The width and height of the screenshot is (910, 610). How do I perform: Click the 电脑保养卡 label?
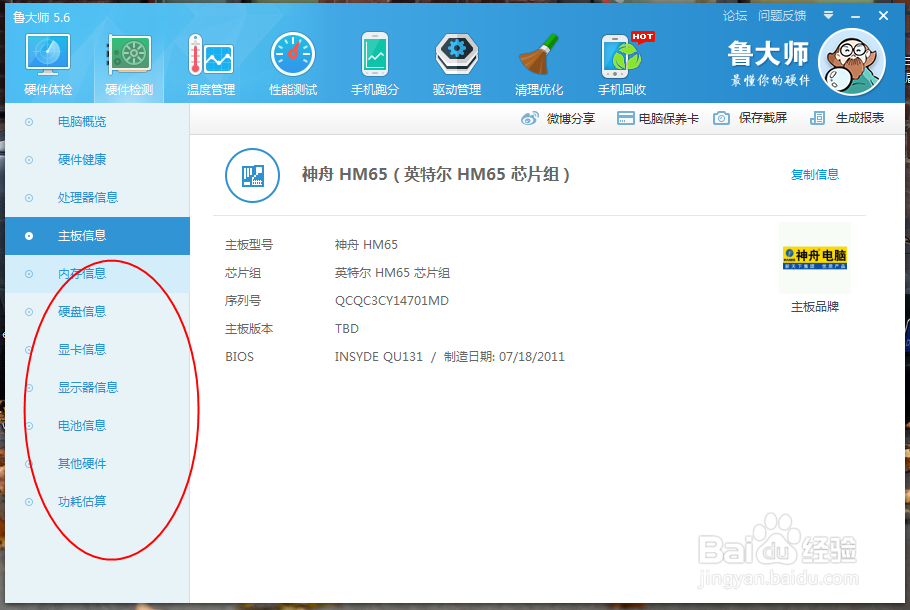point(669,119)
